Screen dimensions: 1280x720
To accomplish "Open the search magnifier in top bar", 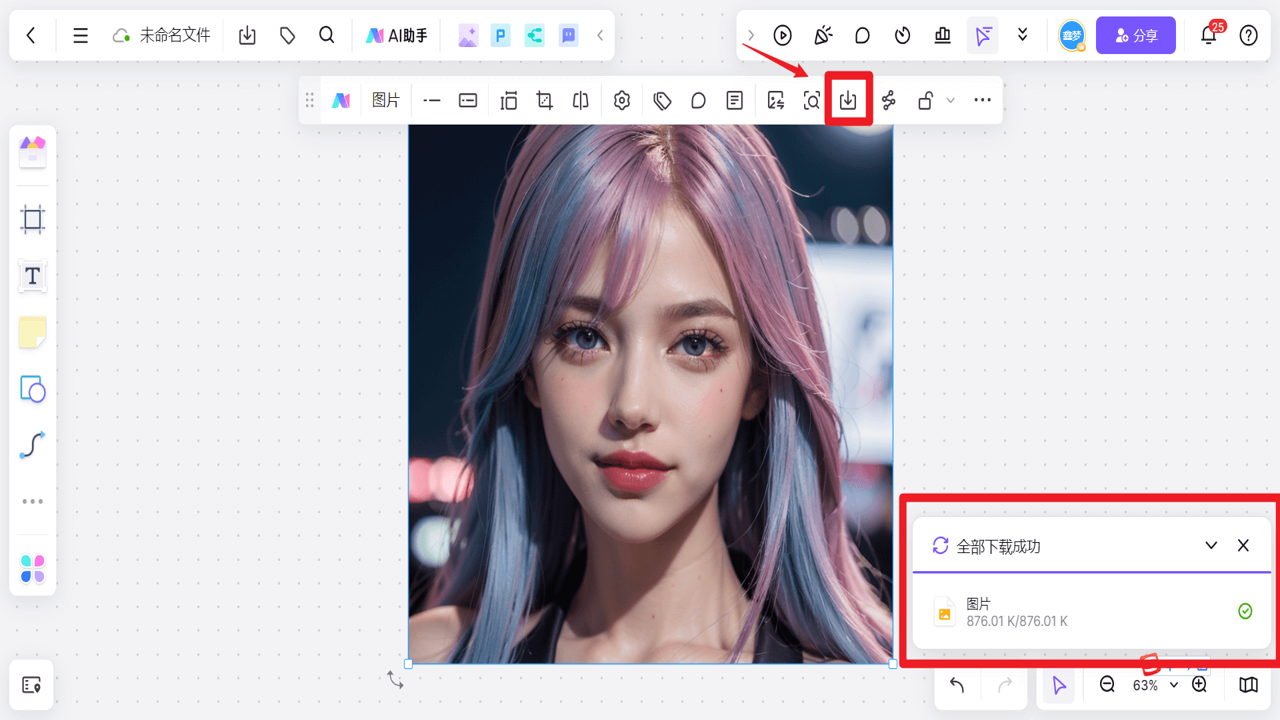I will point(327,35).
